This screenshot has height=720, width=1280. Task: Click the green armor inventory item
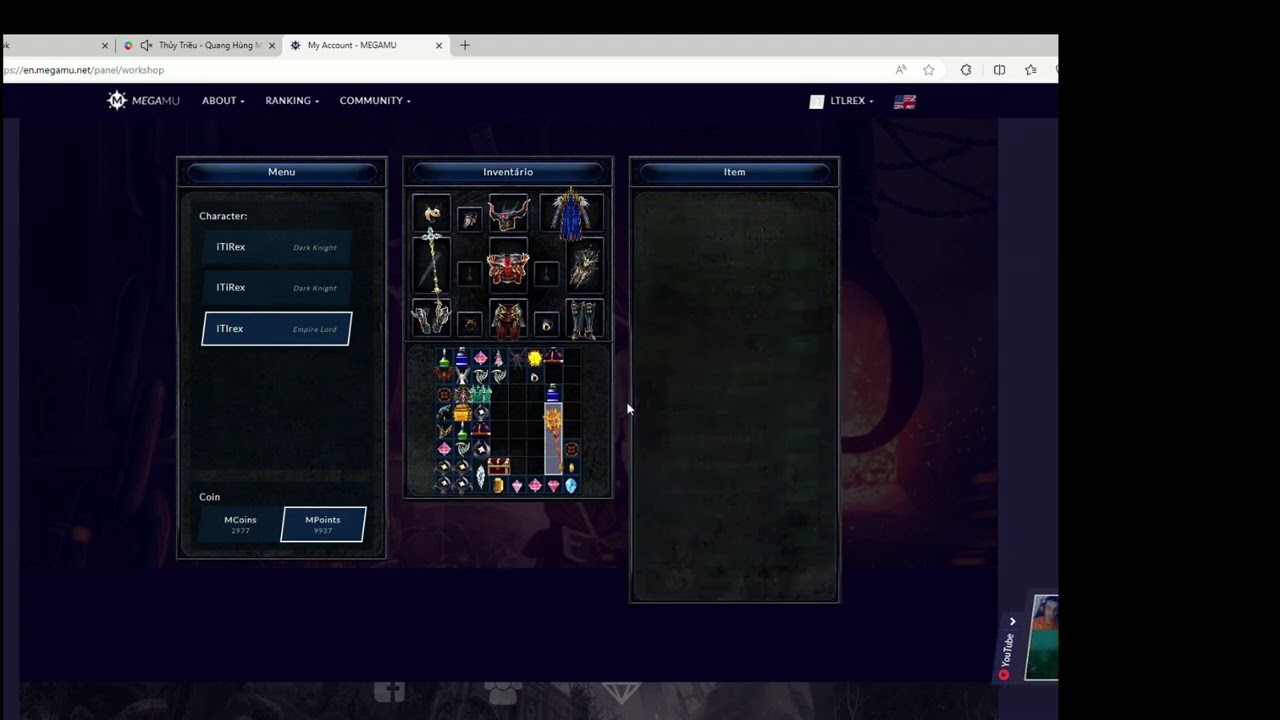pyautogui.click(x=481, y=394)
